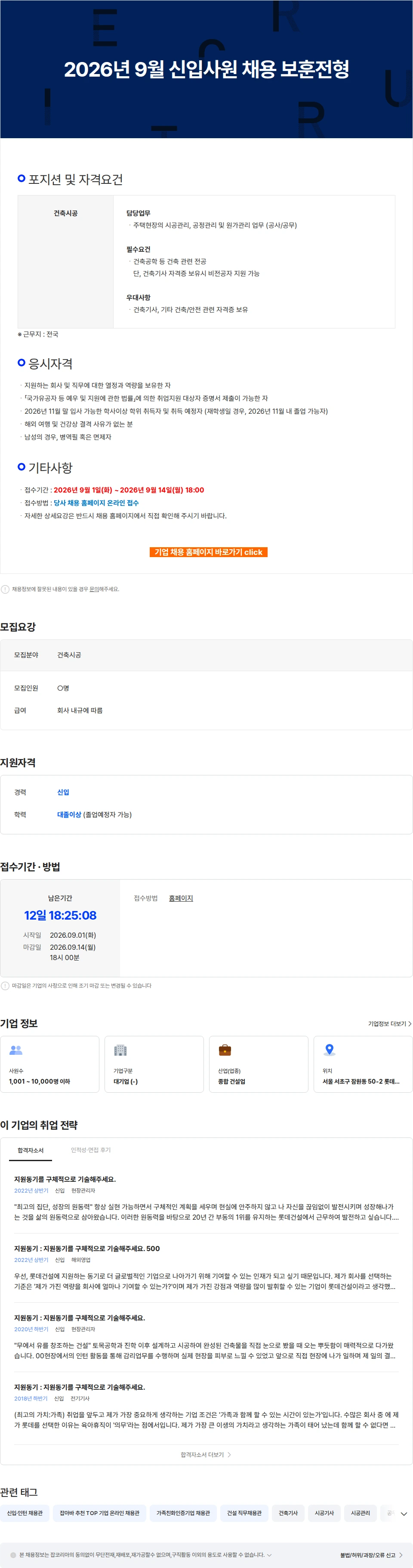The image size is (413, 1568).
Task: Select the 시공기사 tag
Action: 324,1512
